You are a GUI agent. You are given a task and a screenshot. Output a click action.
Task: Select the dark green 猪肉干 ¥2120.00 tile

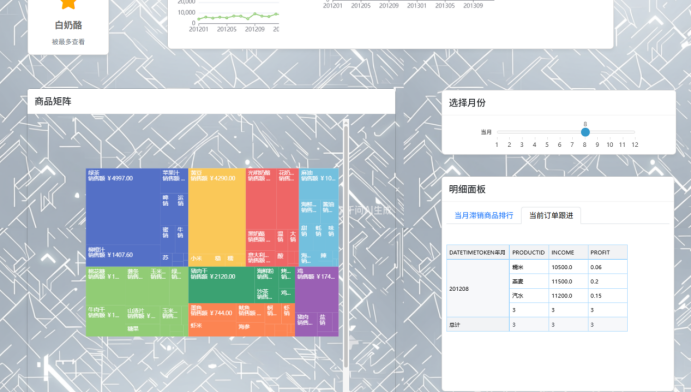pos(221,285)
